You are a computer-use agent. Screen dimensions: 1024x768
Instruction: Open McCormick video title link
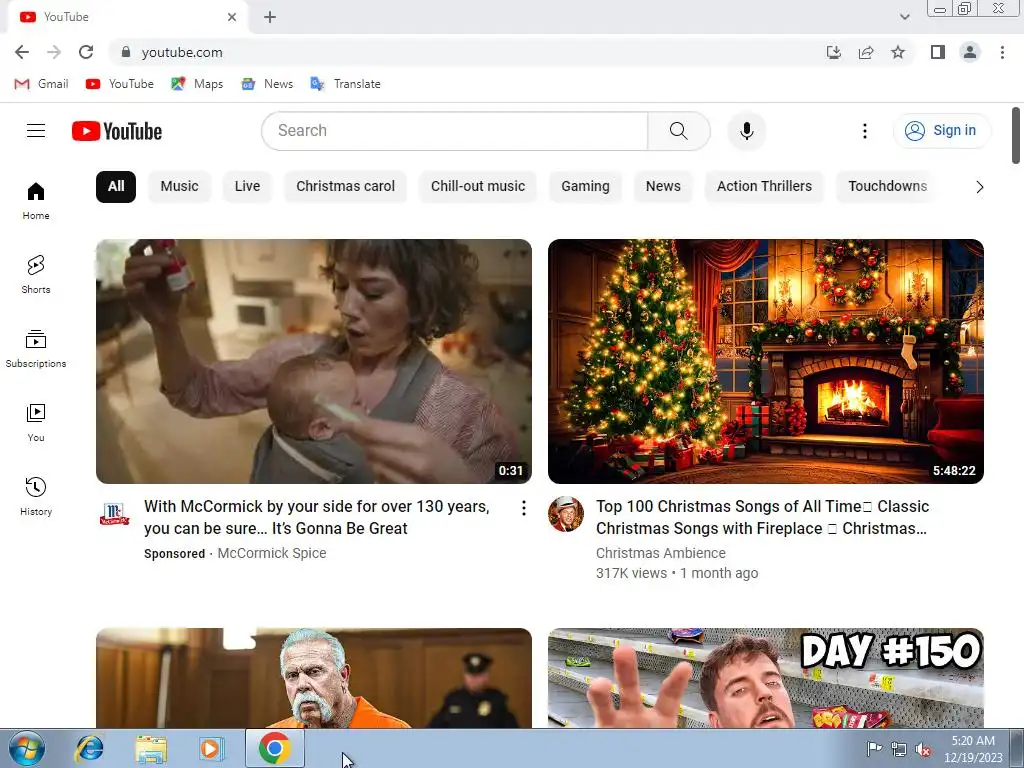[317, 517]
